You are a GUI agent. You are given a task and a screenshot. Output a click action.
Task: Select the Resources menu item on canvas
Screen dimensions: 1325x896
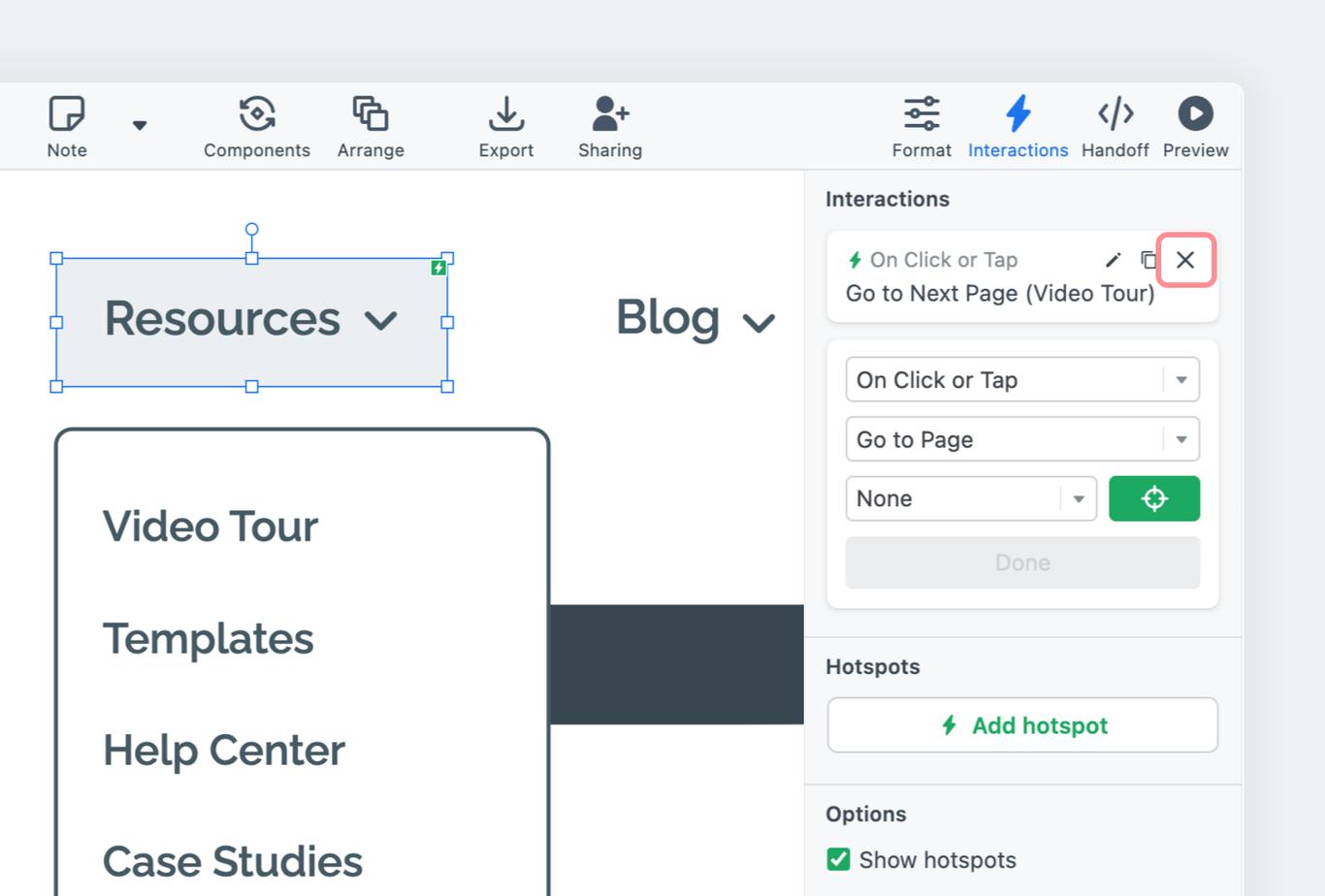(x=252, y=322)
